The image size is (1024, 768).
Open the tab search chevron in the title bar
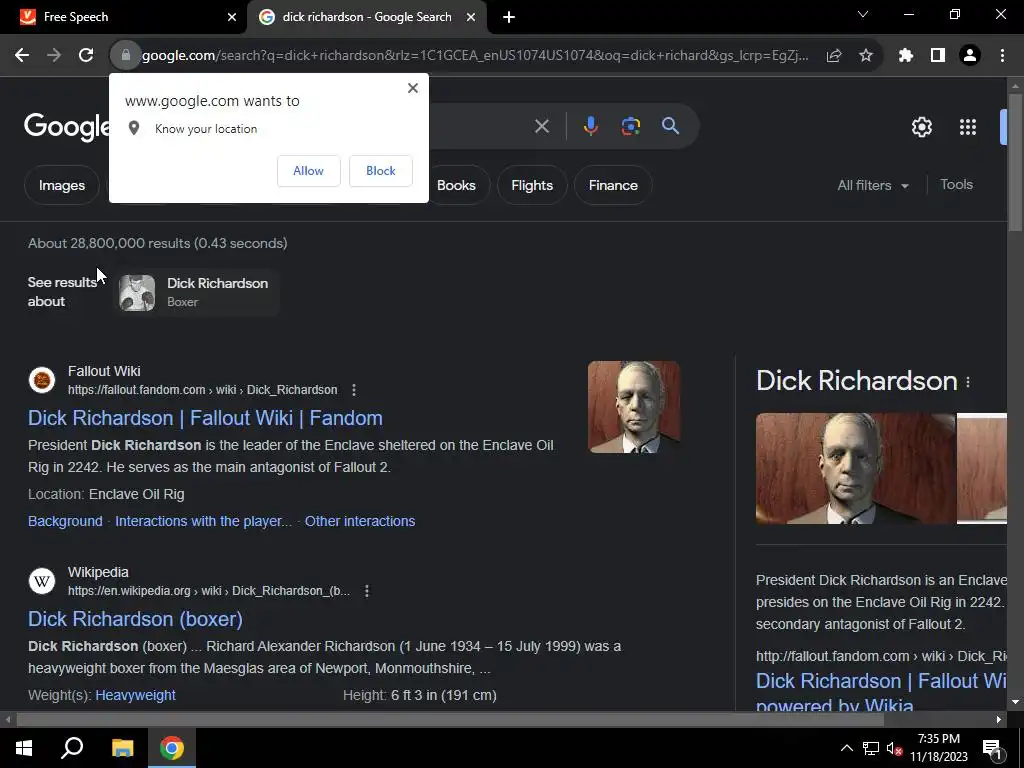click(x=863, y=14)
